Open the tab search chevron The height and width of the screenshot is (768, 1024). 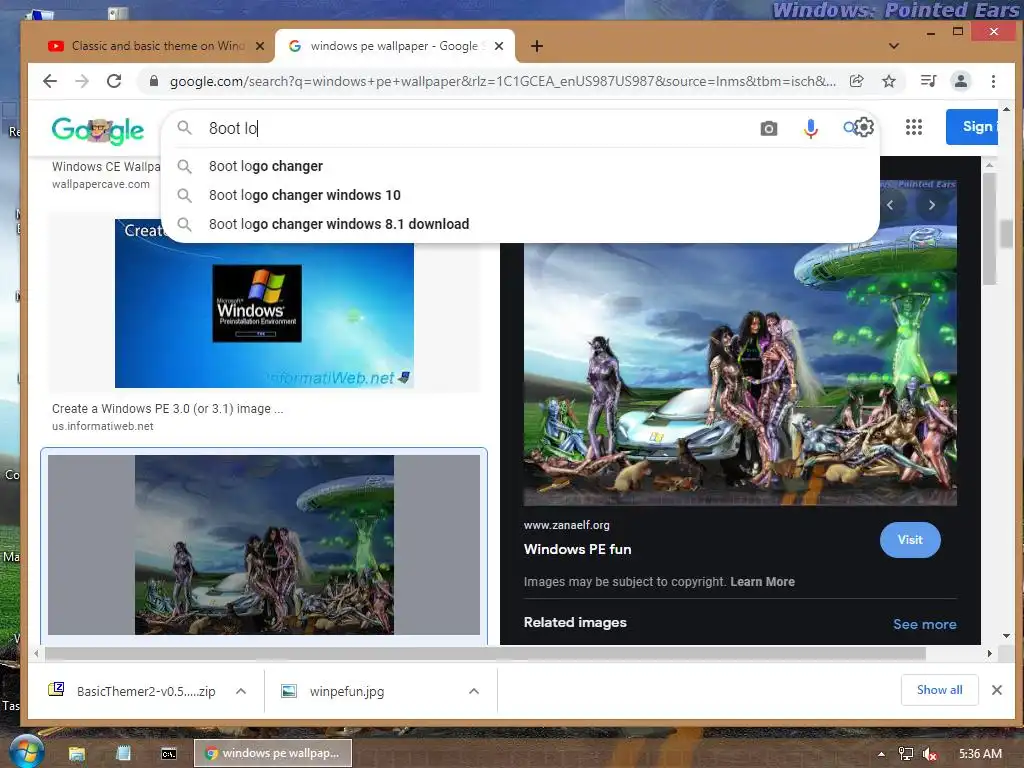click(894, 46)
